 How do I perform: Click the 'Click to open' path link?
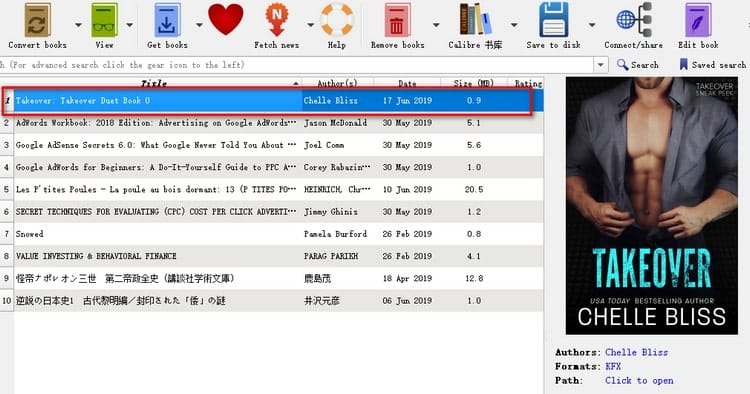point(639,381)
